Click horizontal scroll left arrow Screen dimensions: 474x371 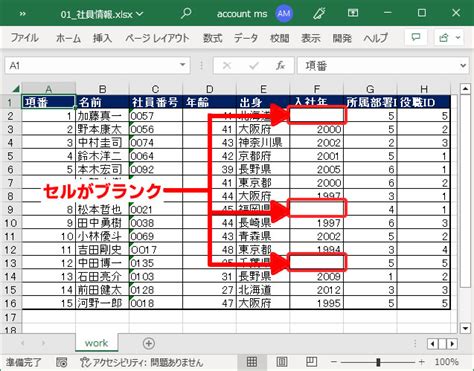(x=432, y=344)
